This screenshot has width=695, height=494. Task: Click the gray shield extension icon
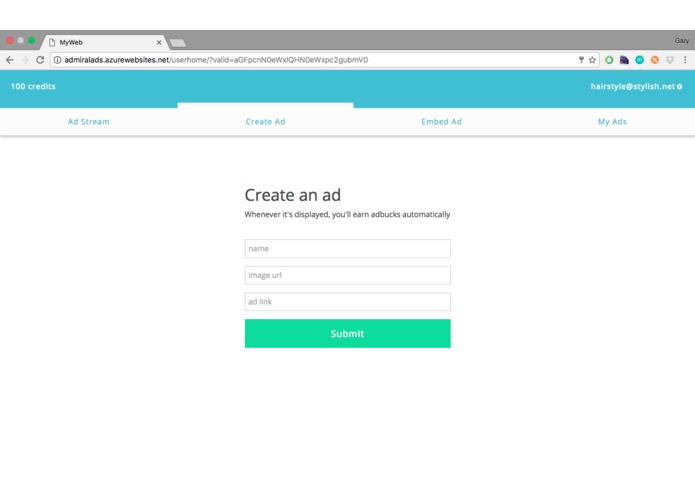[x=670, y=60]
